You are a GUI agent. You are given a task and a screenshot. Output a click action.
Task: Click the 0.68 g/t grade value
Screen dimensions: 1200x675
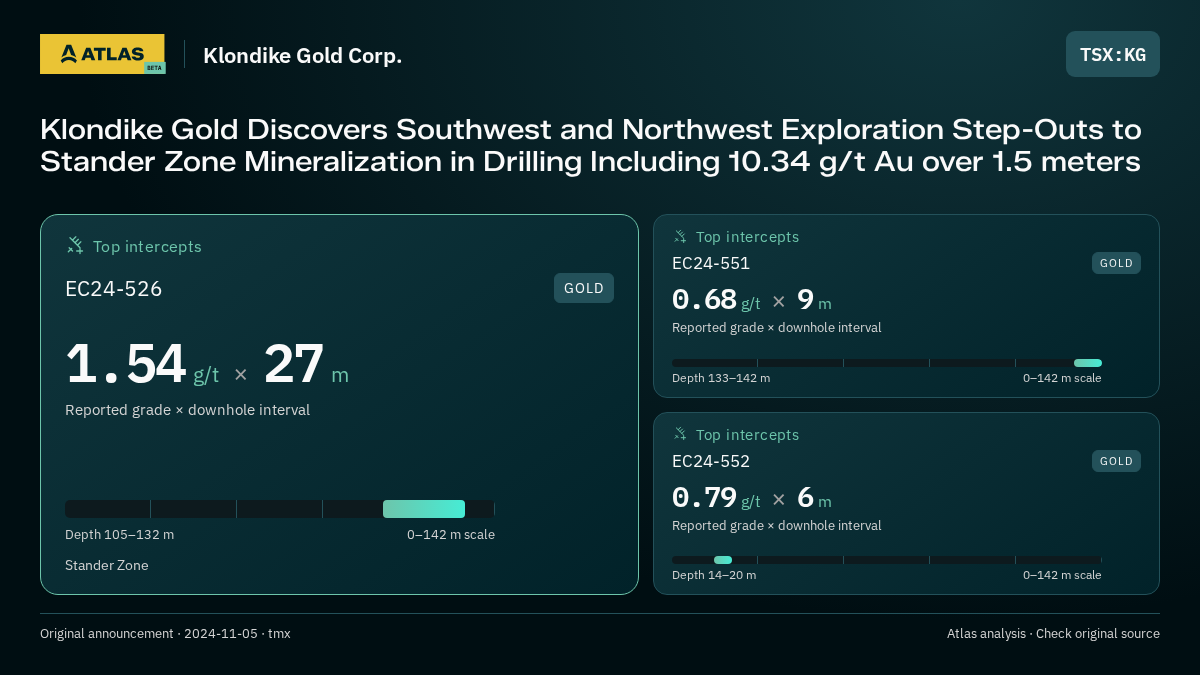point(716,299)
